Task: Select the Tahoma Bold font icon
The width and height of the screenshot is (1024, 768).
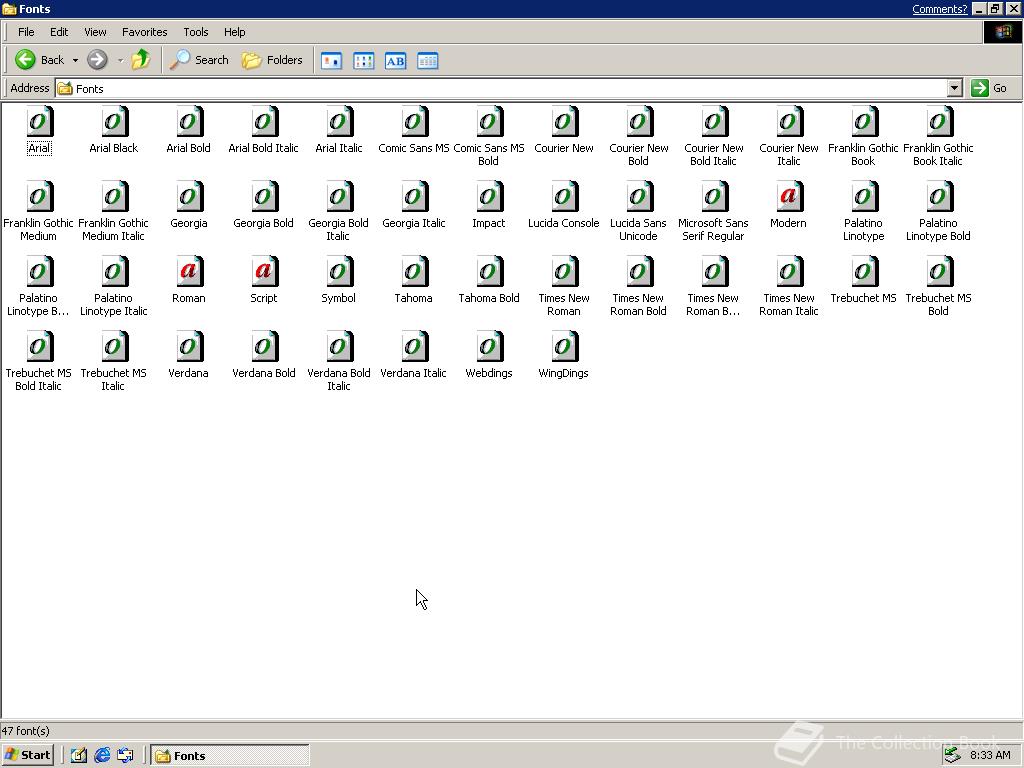Action: [x=489, y=272]
